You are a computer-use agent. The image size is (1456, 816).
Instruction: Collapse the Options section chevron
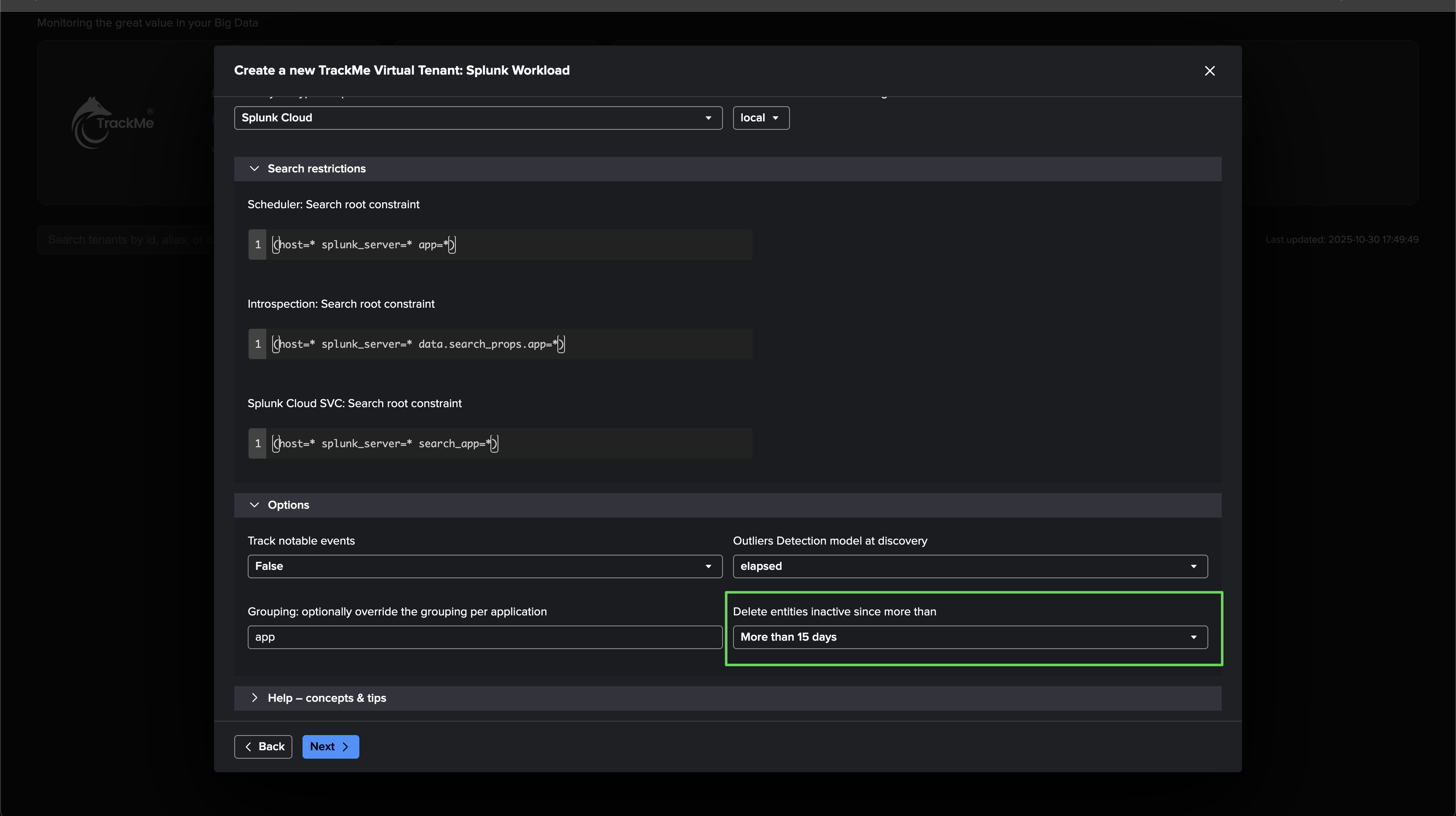[254, 505]
